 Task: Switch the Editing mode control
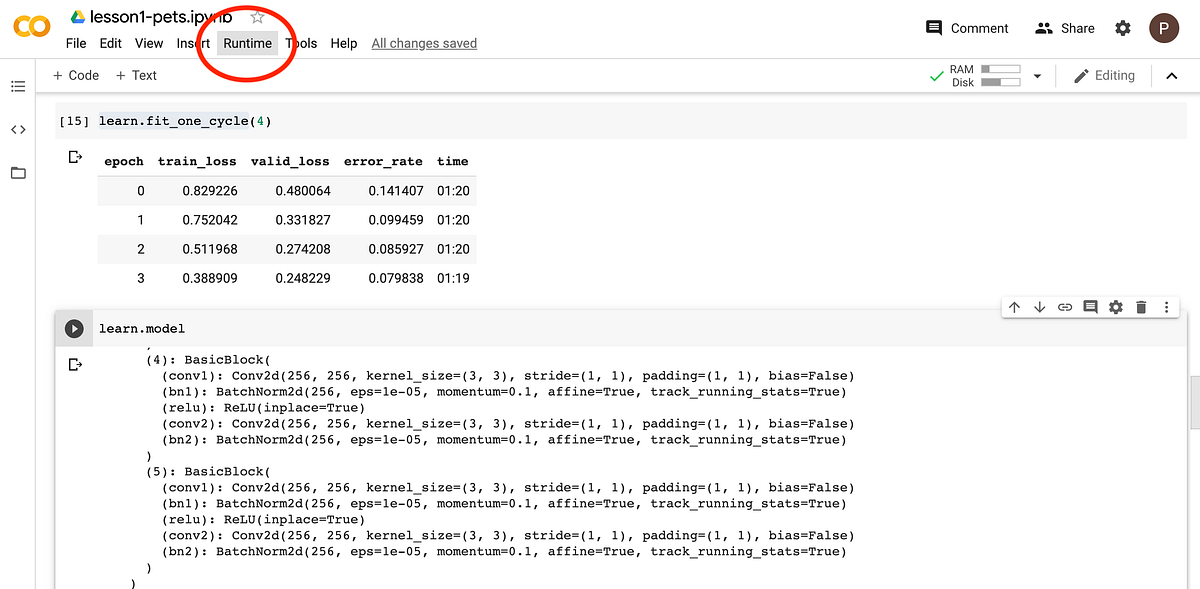[x=1105, y=75]
